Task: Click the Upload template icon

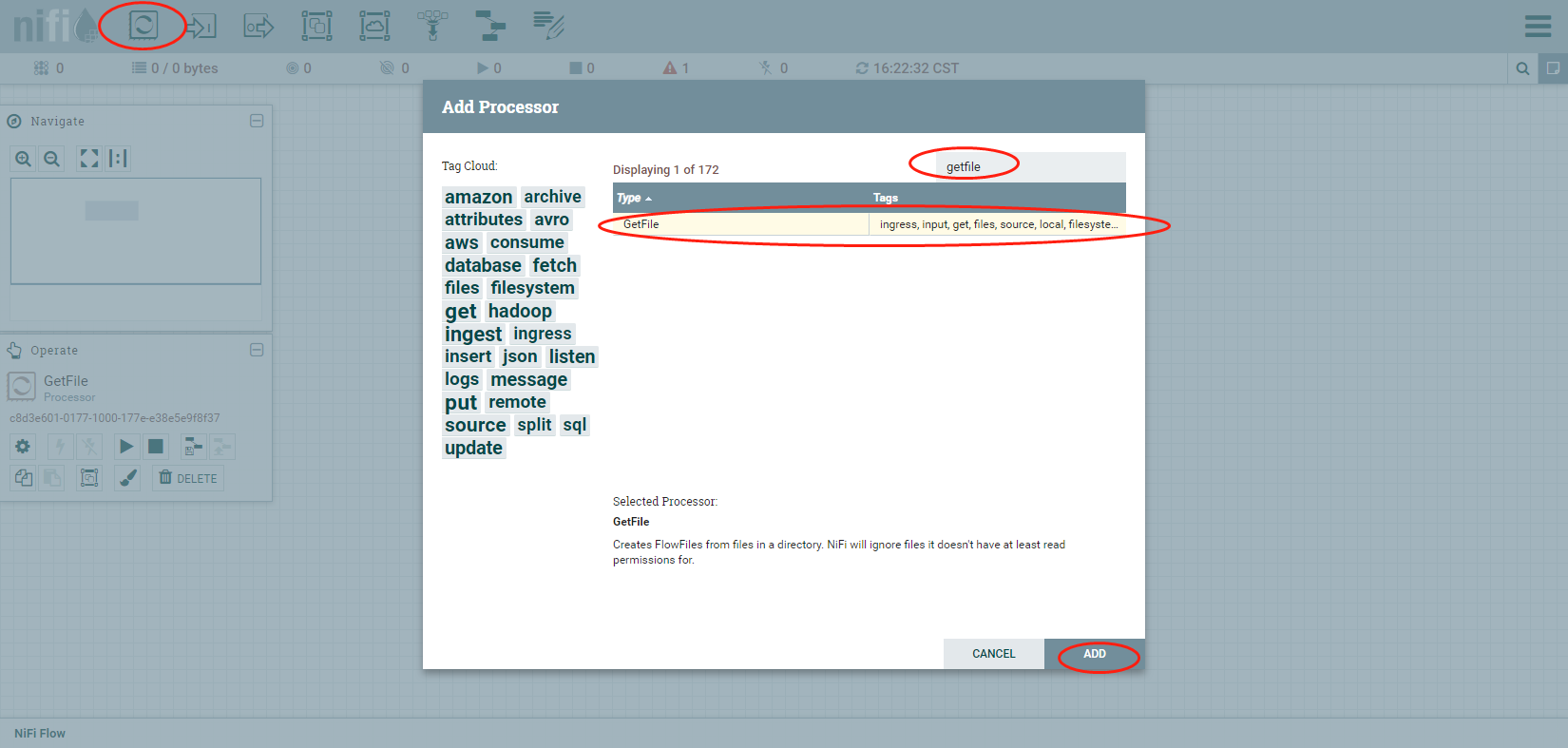Action: [x=222, y=447]
